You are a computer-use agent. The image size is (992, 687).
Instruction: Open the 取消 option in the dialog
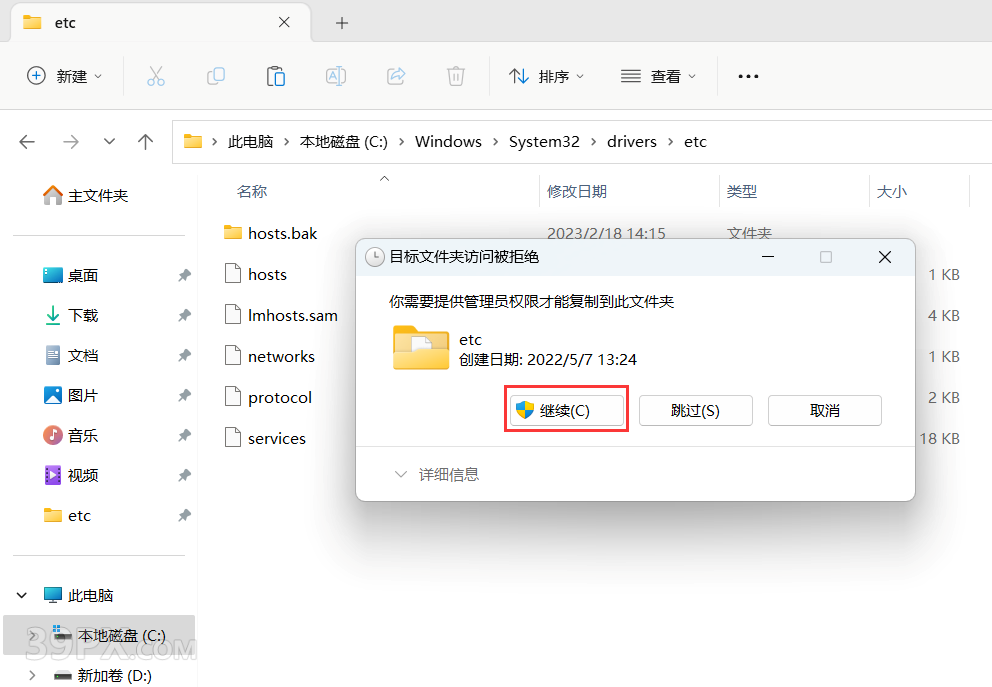(824, 410)
